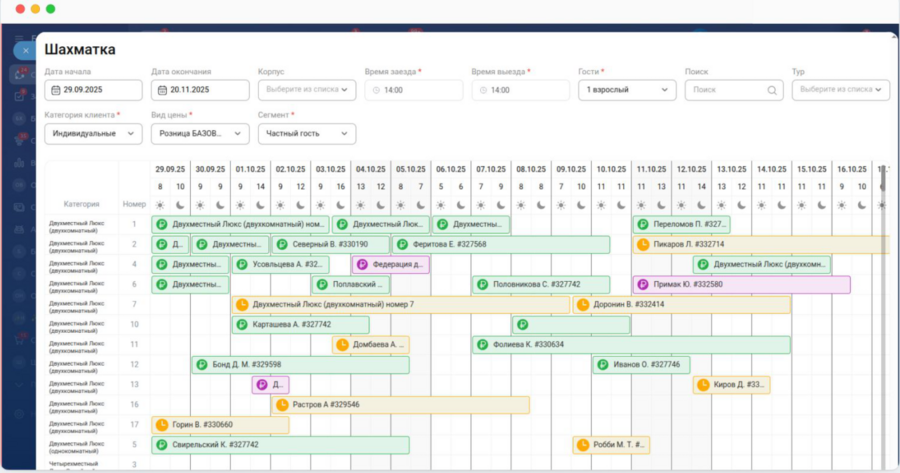Viewport: 900px width, 473px height.
Task: Click status icon of Примак Ю. #332580 booking
Action: pos(643,285)
